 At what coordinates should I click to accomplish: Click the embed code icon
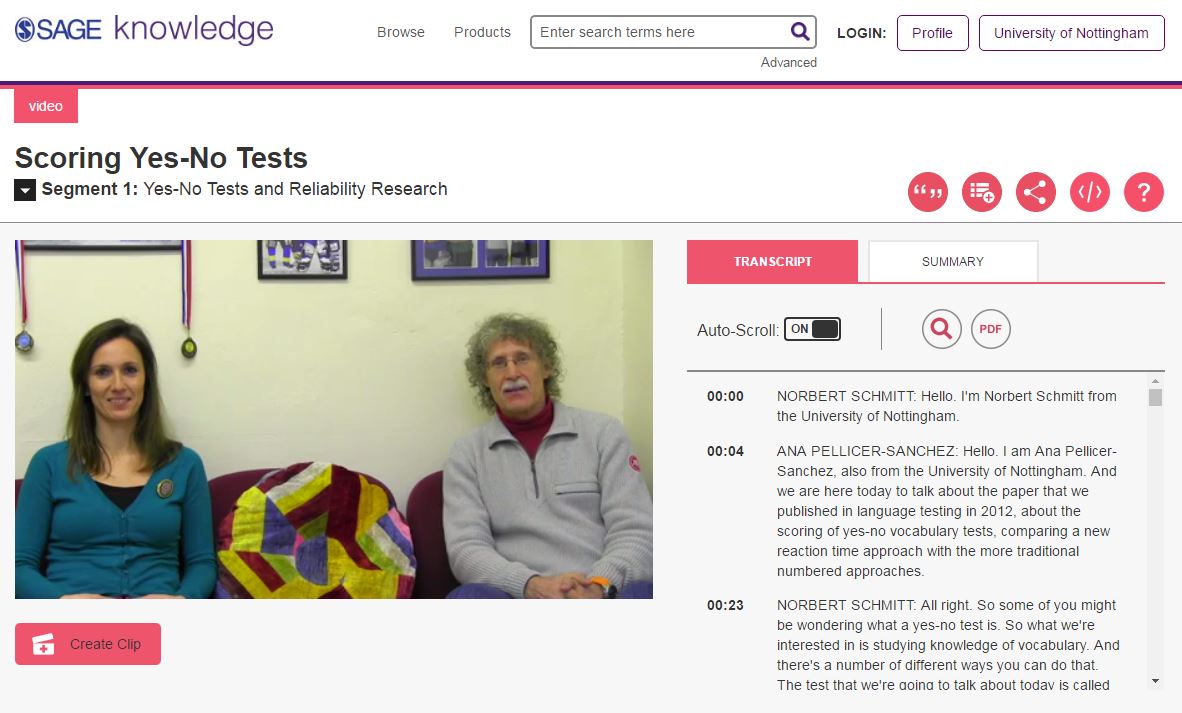(1089, 192)
